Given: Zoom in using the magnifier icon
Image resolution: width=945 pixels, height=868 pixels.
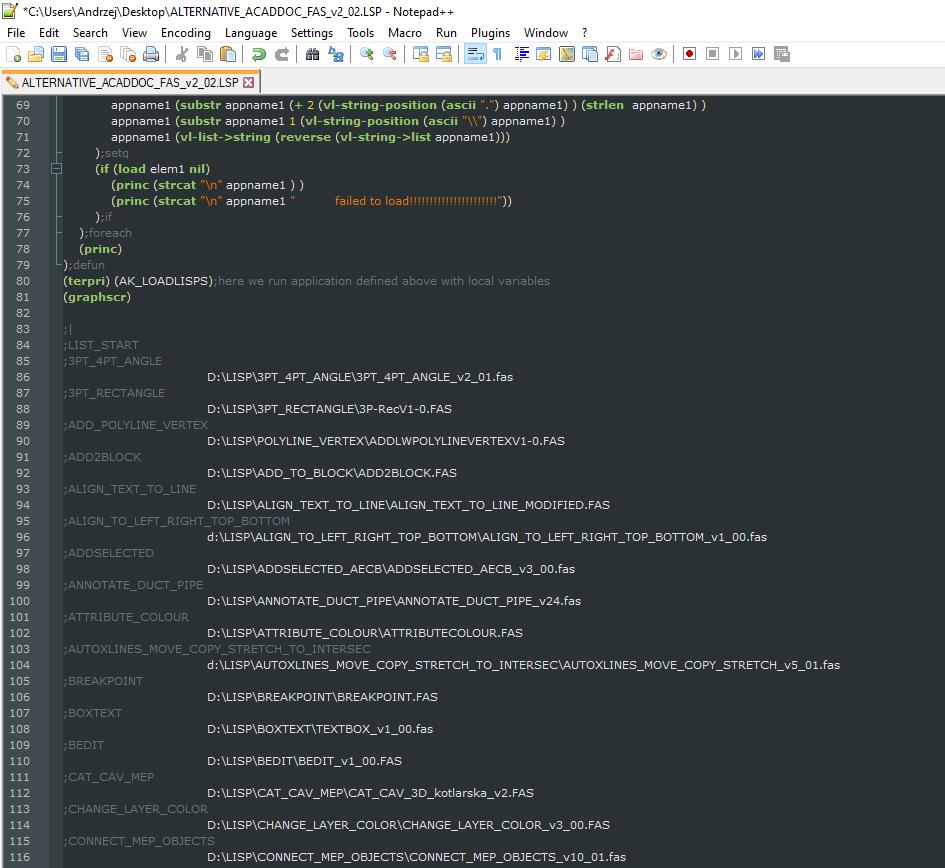Looking at the screenshot, I should point(365,54).
